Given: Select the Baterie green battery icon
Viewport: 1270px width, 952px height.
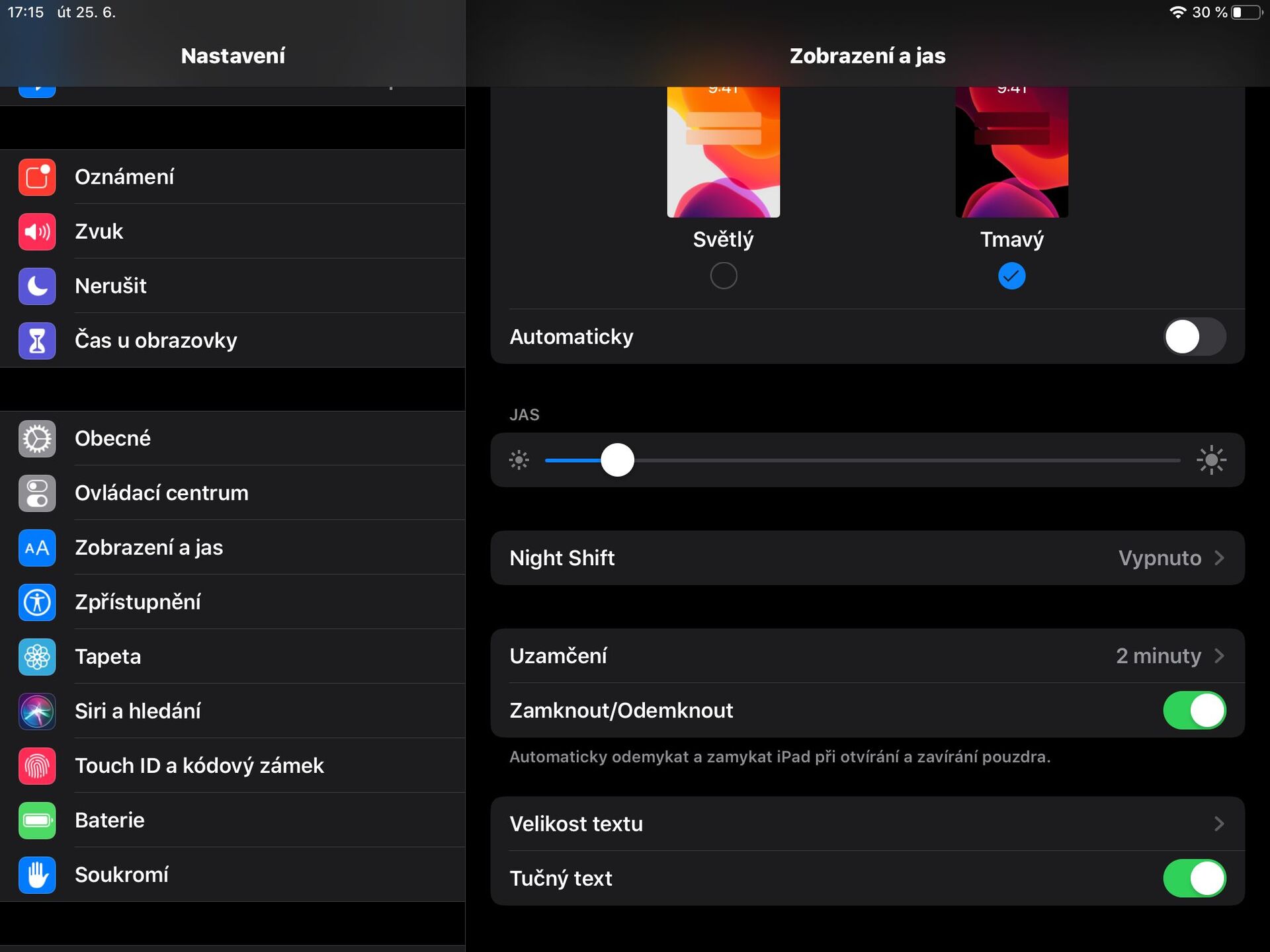Looking at the screenshot, I should [37, 820].
